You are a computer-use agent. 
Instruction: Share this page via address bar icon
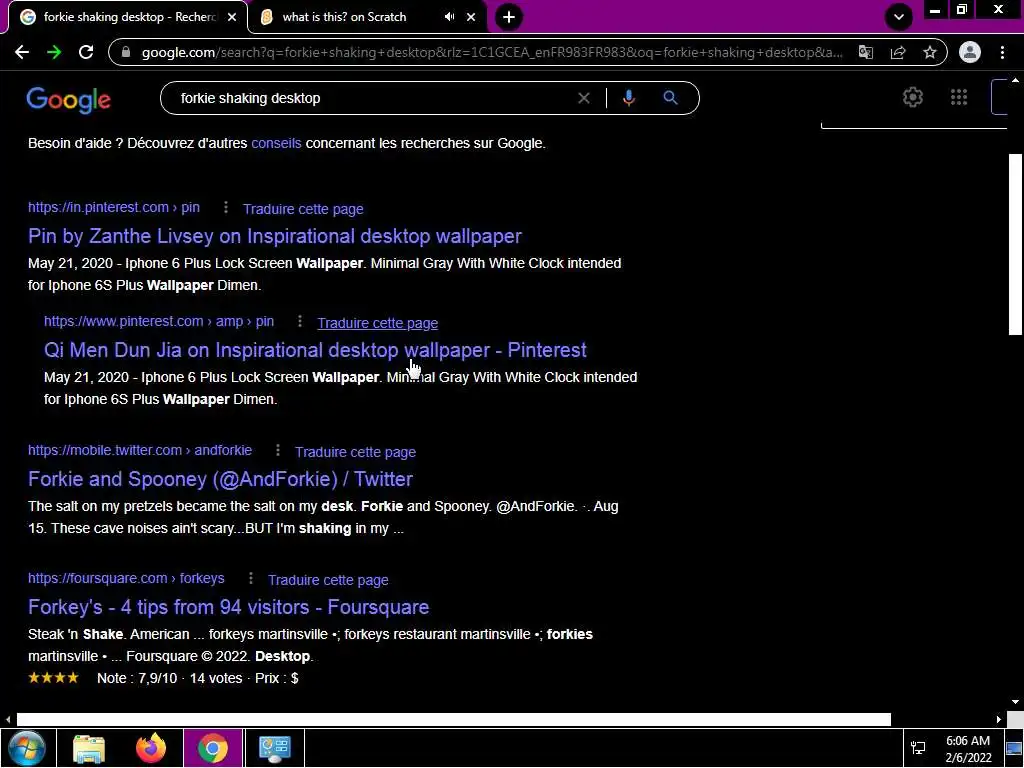[x=898, y=52]
